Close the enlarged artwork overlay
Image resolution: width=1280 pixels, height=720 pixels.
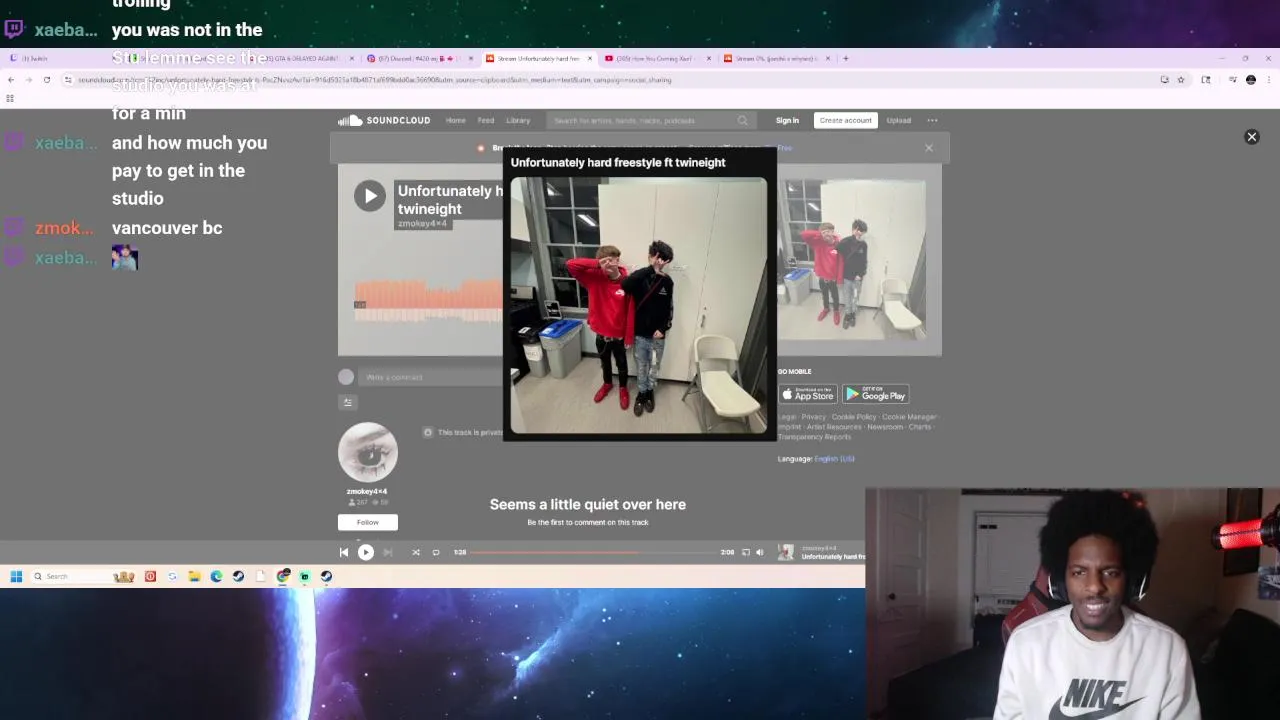1251,137
